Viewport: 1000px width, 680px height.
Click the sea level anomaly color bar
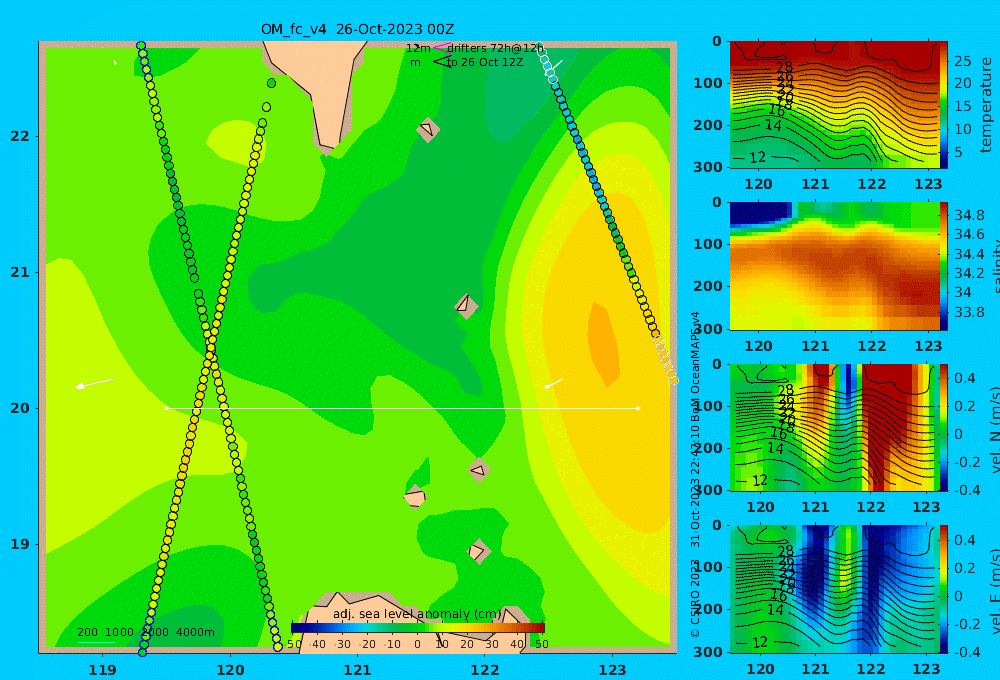pyautogui.click(x=417, y=628)
